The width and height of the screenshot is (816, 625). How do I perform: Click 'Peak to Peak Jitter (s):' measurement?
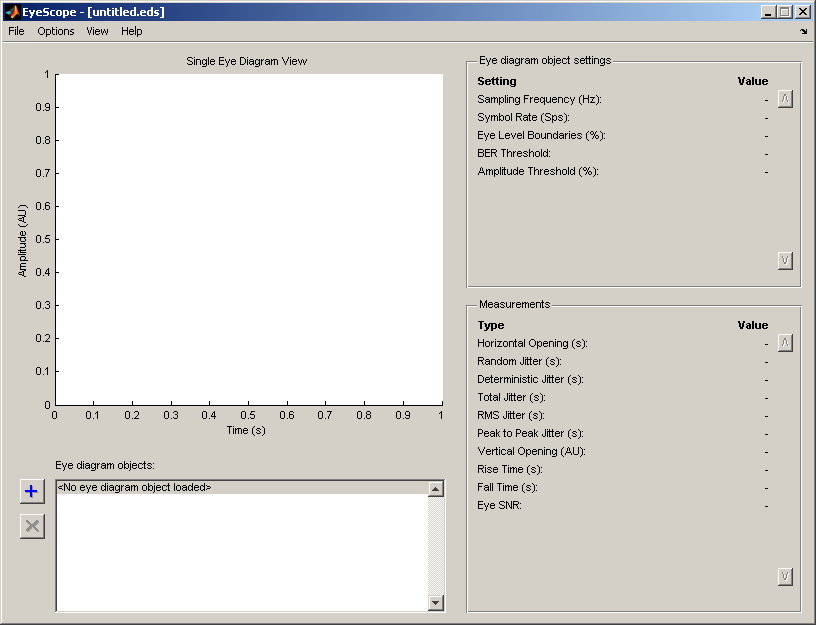tap(530, 433)
